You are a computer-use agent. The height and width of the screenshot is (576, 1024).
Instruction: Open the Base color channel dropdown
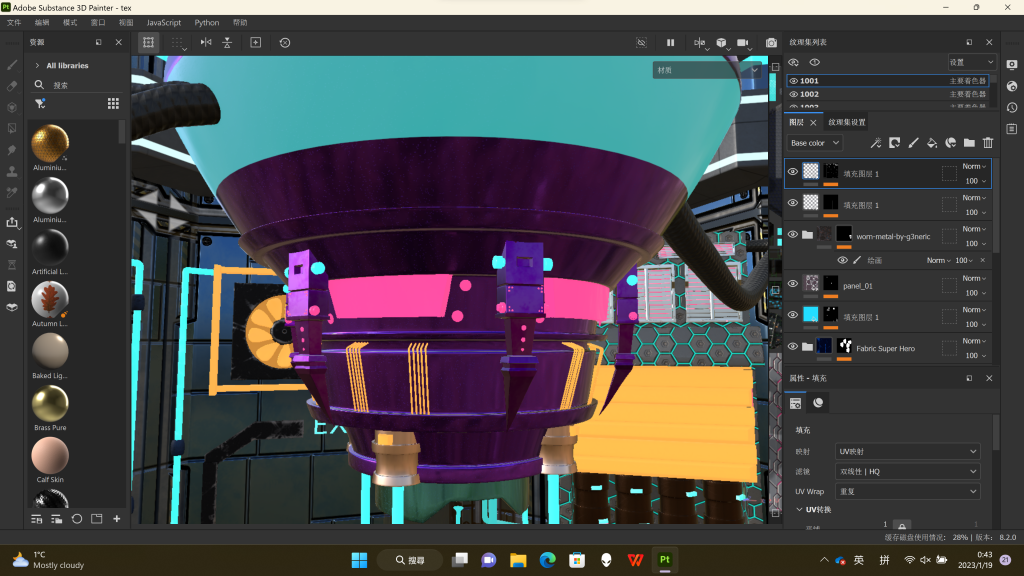(814, 143)
